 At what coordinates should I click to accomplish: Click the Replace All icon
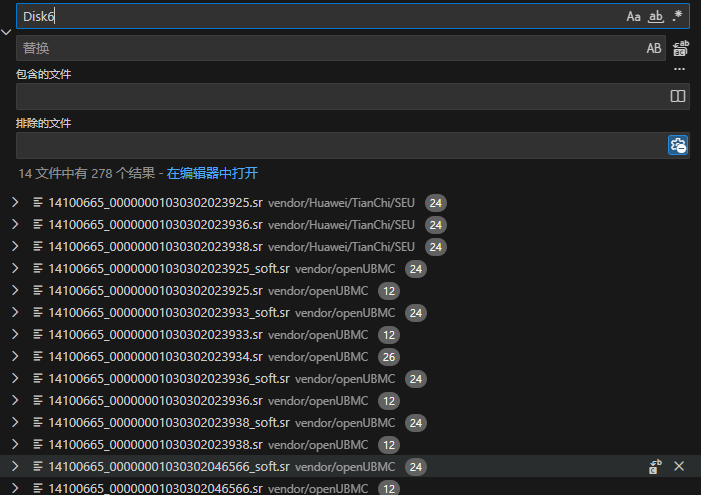tap(680, 48)
